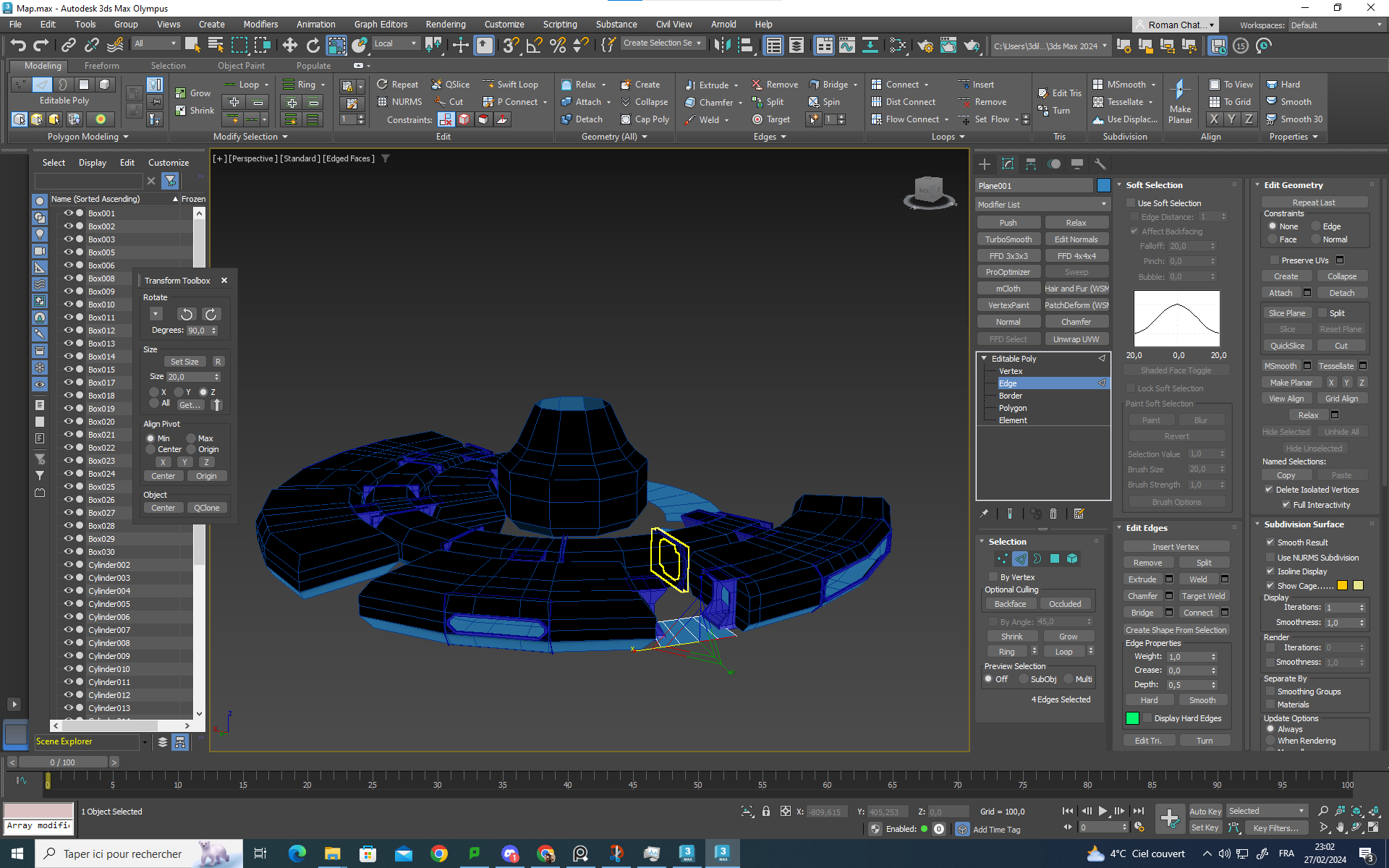Select Border sub-object icon in Selection rollout
Screen dimensions: 1389x868
pyautogui.click(x=1037, y=558)
